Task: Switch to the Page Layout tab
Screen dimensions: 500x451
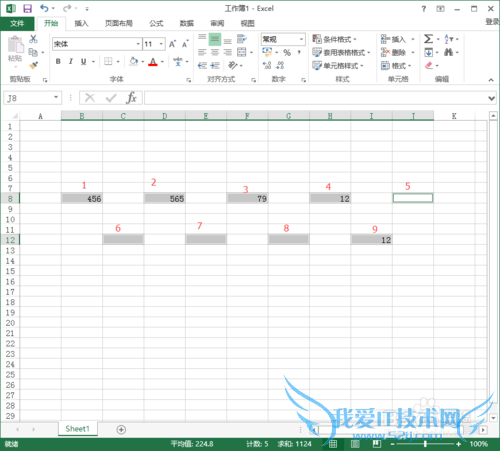Action: [x=119, y=23]
